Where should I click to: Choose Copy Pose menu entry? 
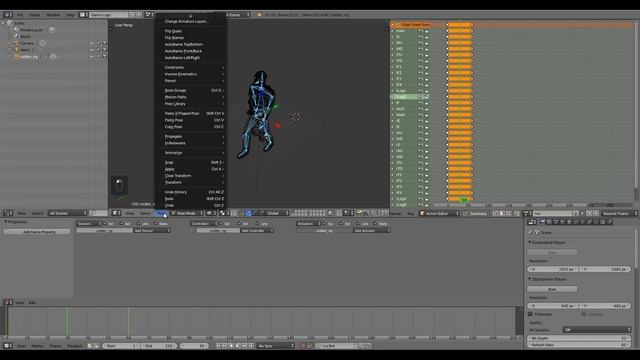190,127
